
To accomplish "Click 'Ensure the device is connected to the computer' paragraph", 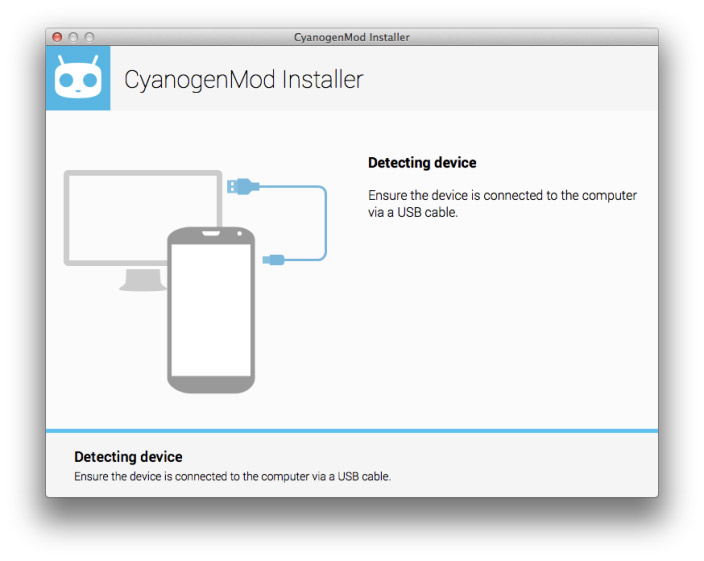I will pyautogui.click(x=502, y=204).
